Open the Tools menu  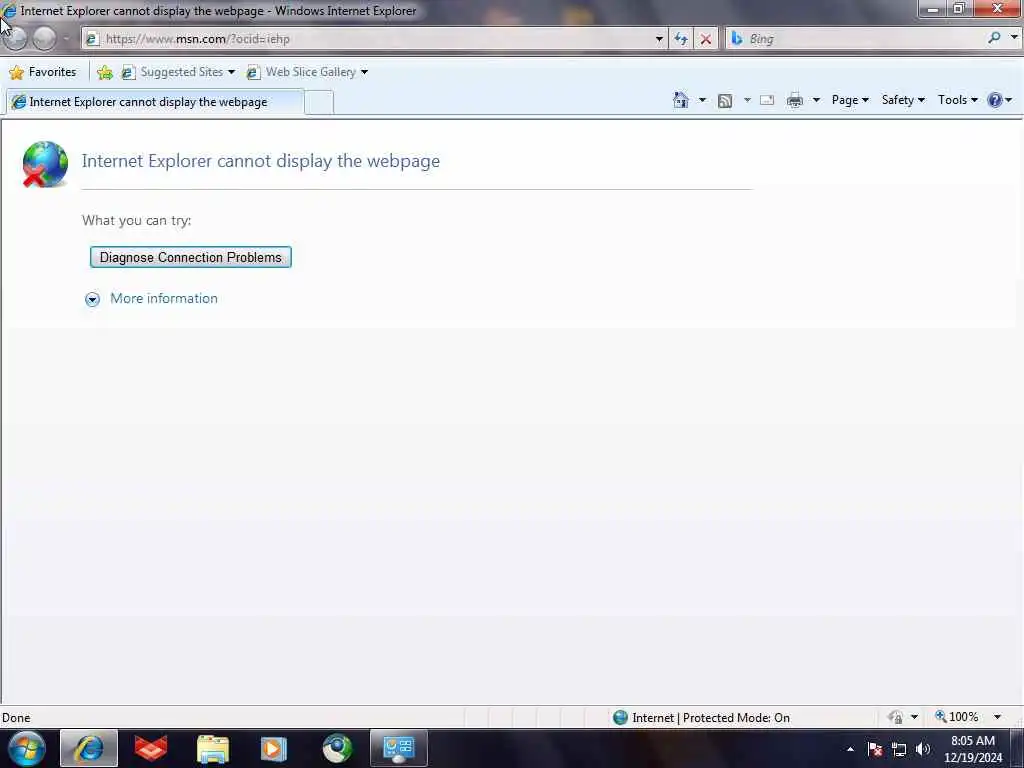[957, 100]
